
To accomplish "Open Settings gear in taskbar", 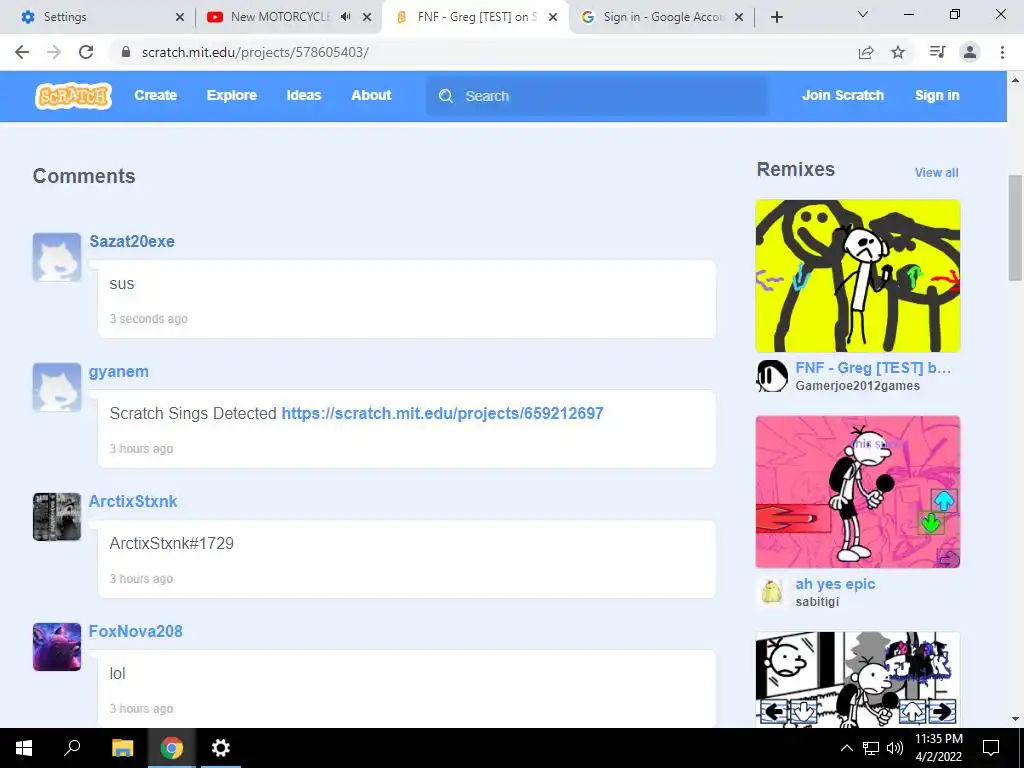I will [x=221, y=748].
